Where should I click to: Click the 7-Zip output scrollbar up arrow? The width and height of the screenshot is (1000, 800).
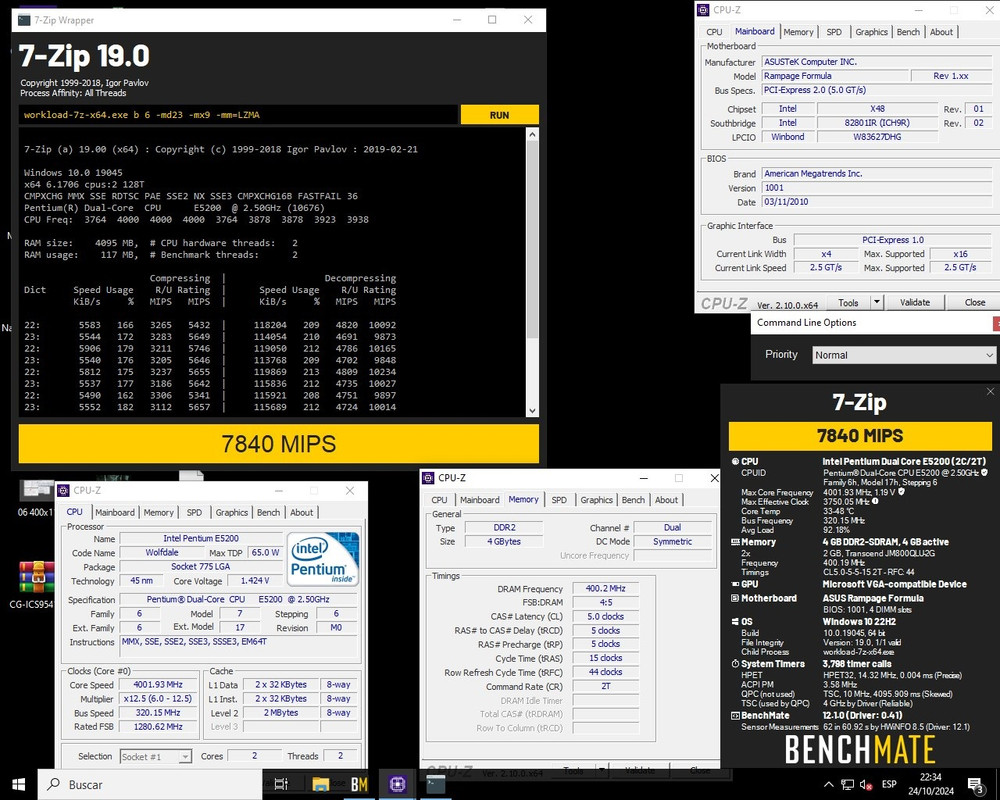533,134
